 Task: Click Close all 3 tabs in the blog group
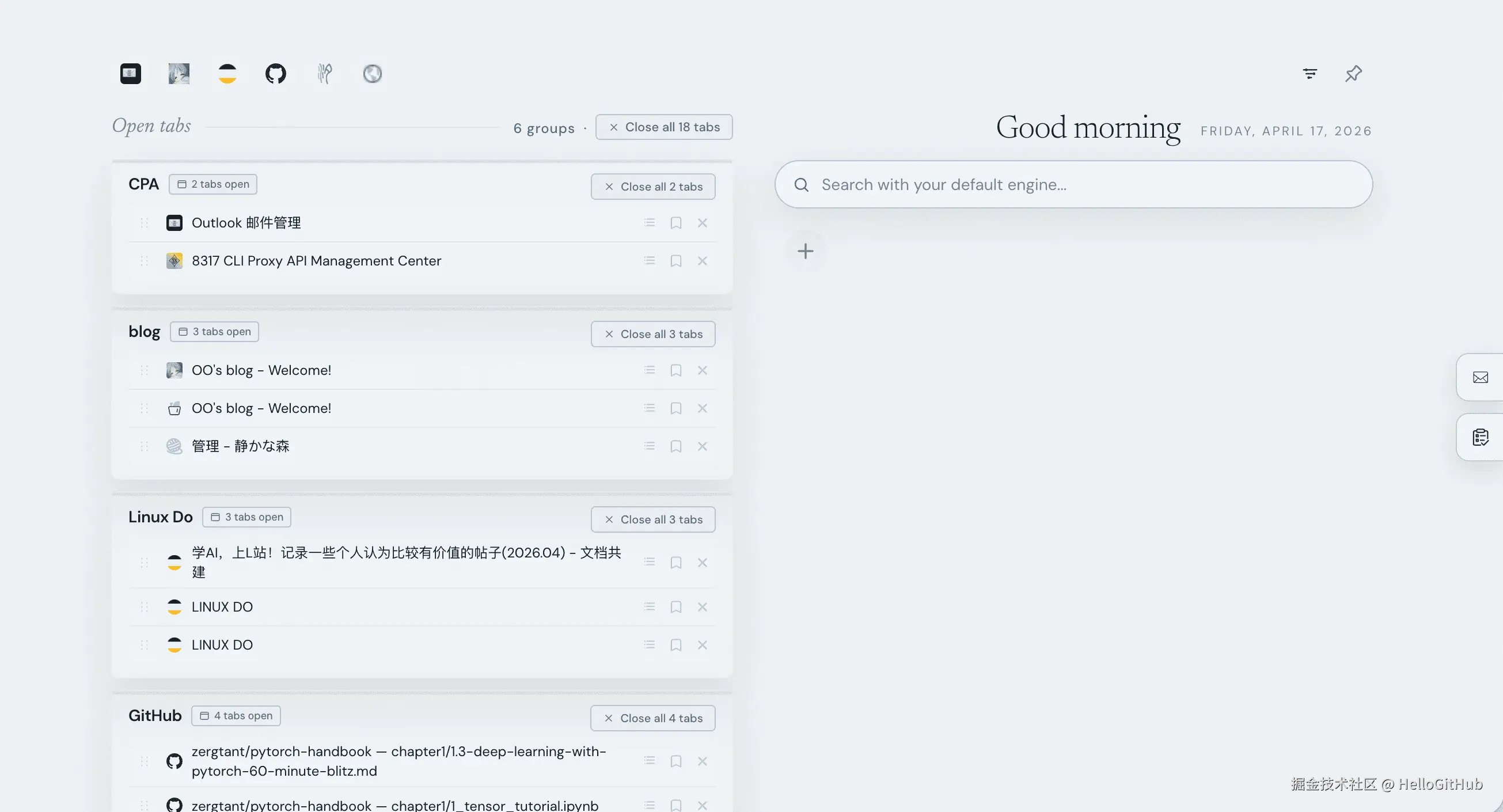pos(653,334)
